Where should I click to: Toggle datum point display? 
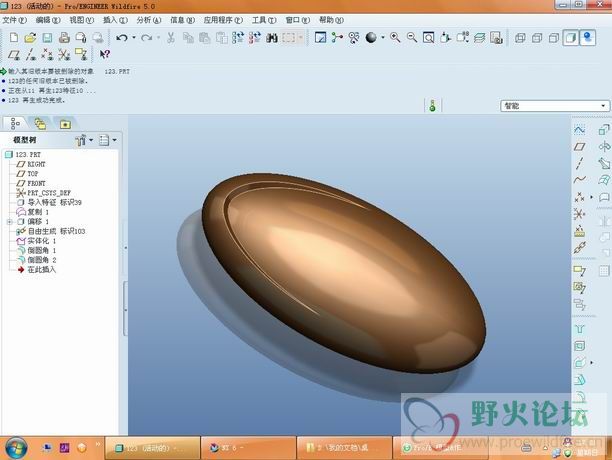pyautogui.click(x=47, y=55)
